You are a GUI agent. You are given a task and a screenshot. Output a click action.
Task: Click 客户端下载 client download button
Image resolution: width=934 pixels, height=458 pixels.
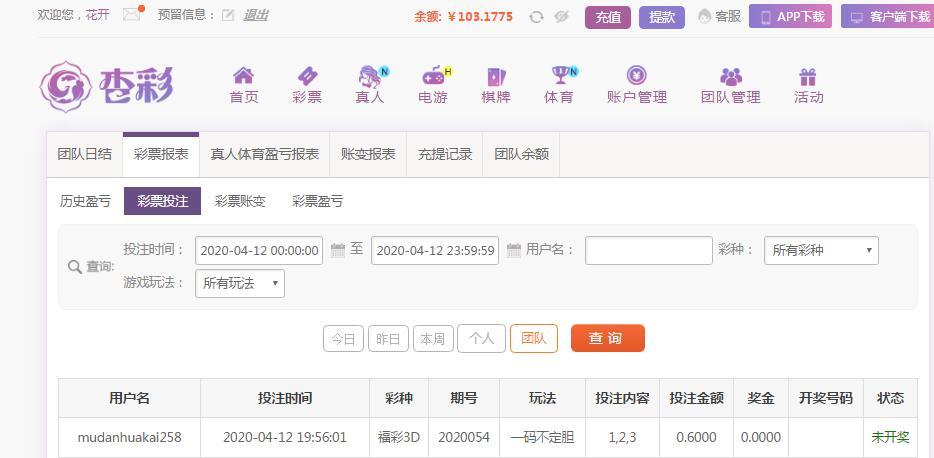coord(888,17)
